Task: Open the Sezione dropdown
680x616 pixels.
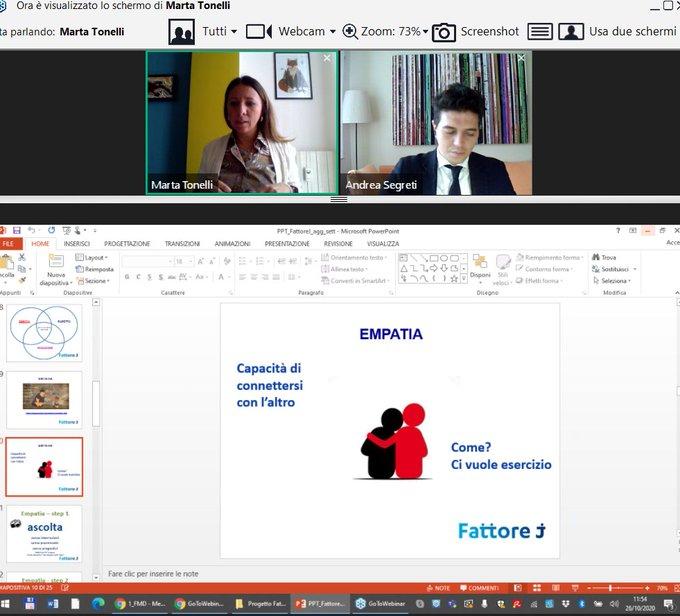Action: click(93, 281)
